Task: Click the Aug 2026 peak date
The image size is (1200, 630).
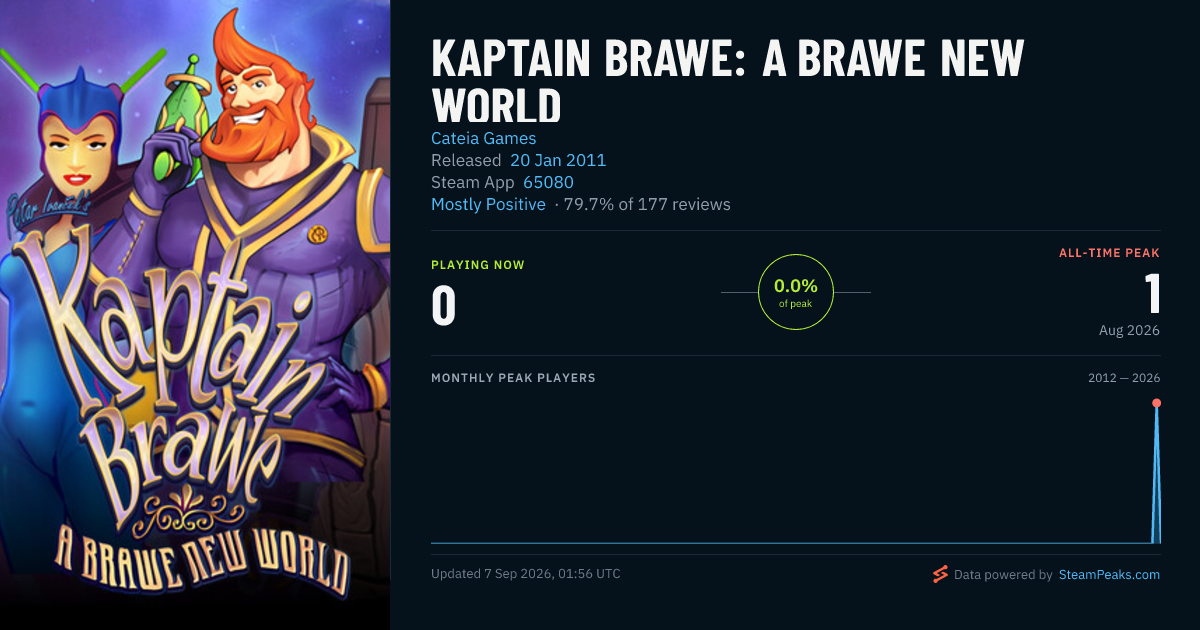Action: (x=1129, y=330)
